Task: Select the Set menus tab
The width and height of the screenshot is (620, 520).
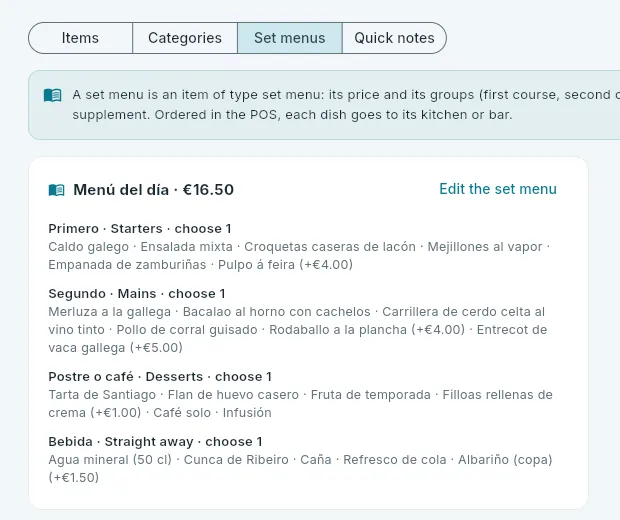Action: (290, 38)
